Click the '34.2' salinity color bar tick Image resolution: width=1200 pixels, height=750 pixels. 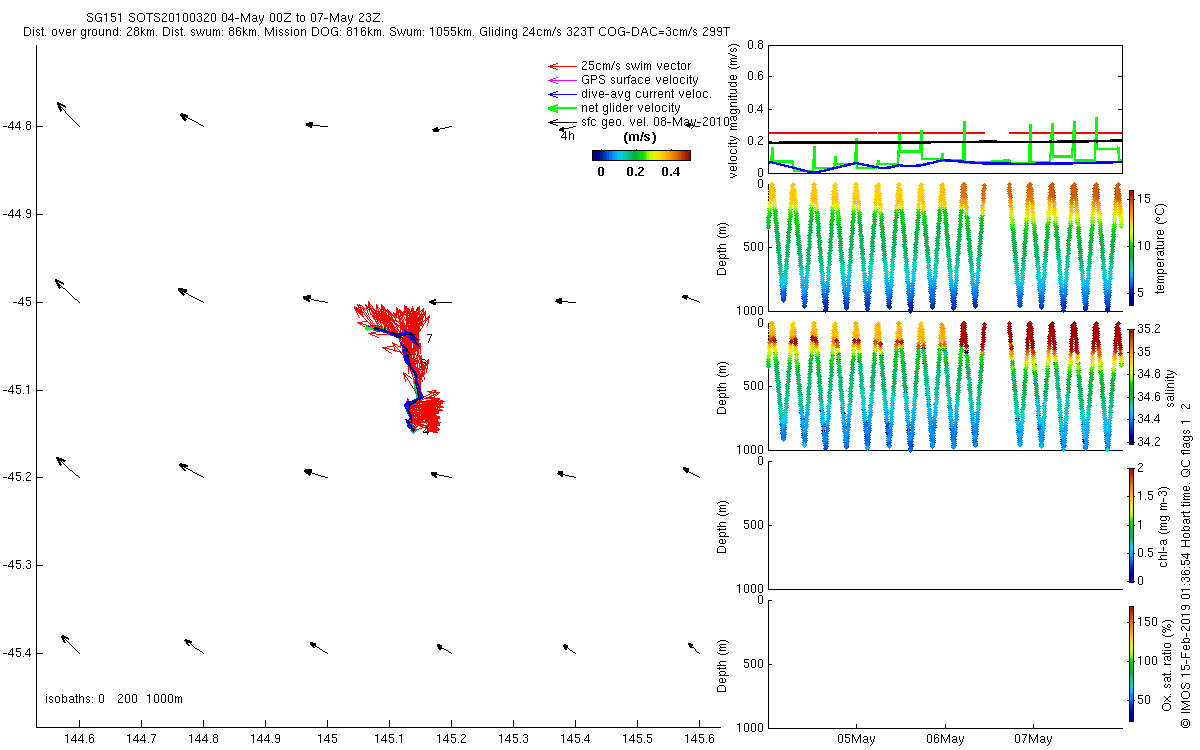(1149, 442)
